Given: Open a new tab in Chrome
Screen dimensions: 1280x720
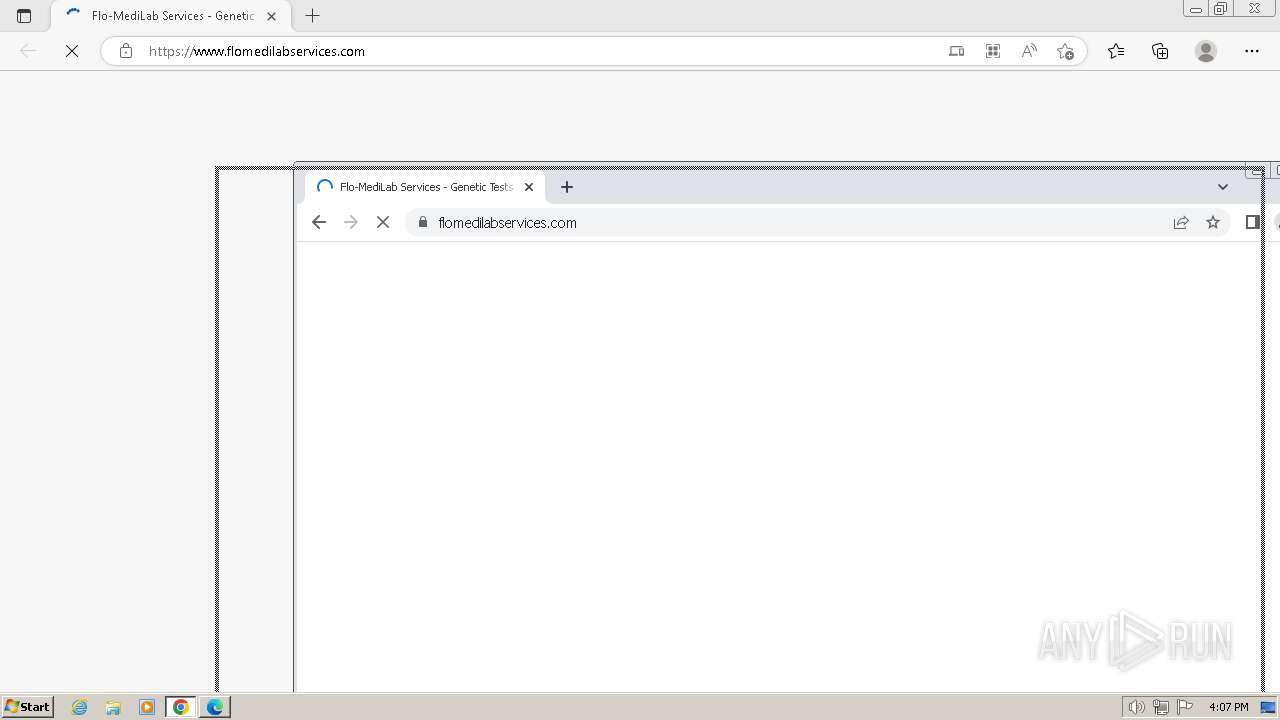Looking at the screenshot, I should [x=567, y=187].
